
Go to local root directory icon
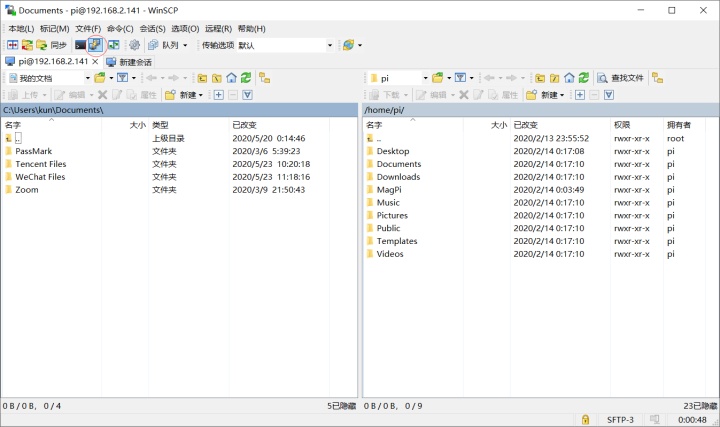click(217, 78)
